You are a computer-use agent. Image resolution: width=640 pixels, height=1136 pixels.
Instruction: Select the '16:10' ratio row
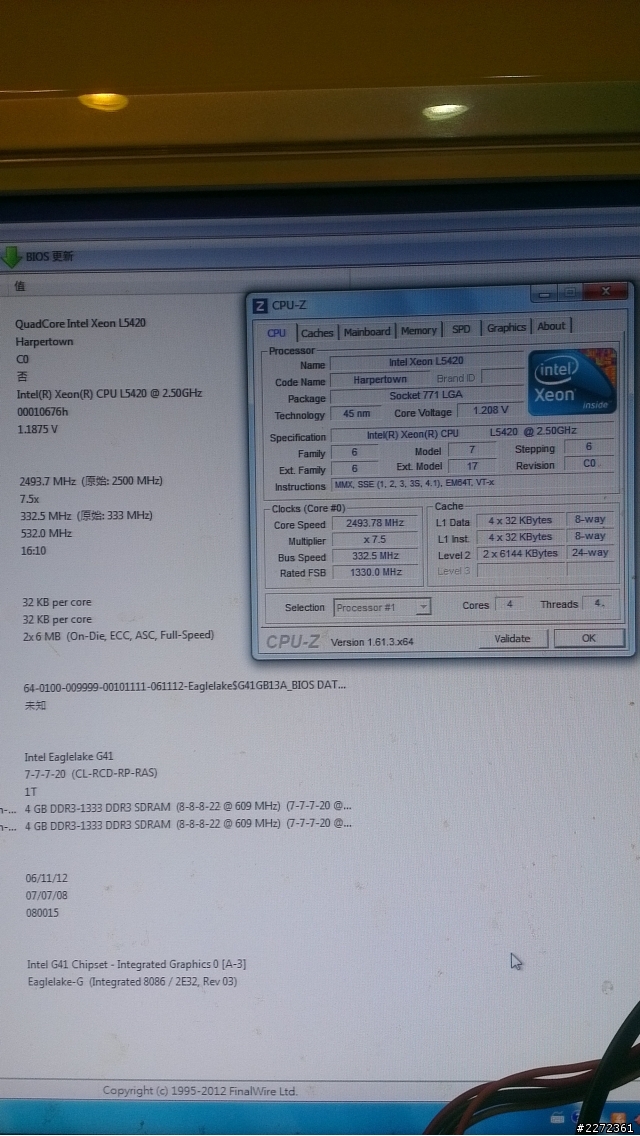(33, 551)
